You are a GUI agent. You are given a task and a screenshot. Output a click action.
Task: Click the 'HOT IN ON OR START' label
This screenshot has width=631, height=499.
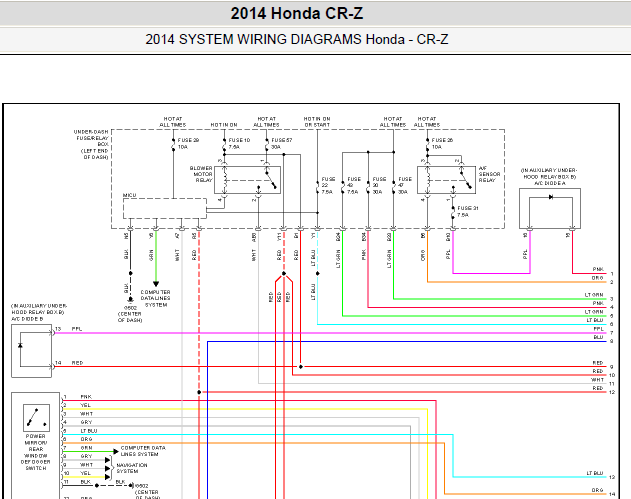317,122
